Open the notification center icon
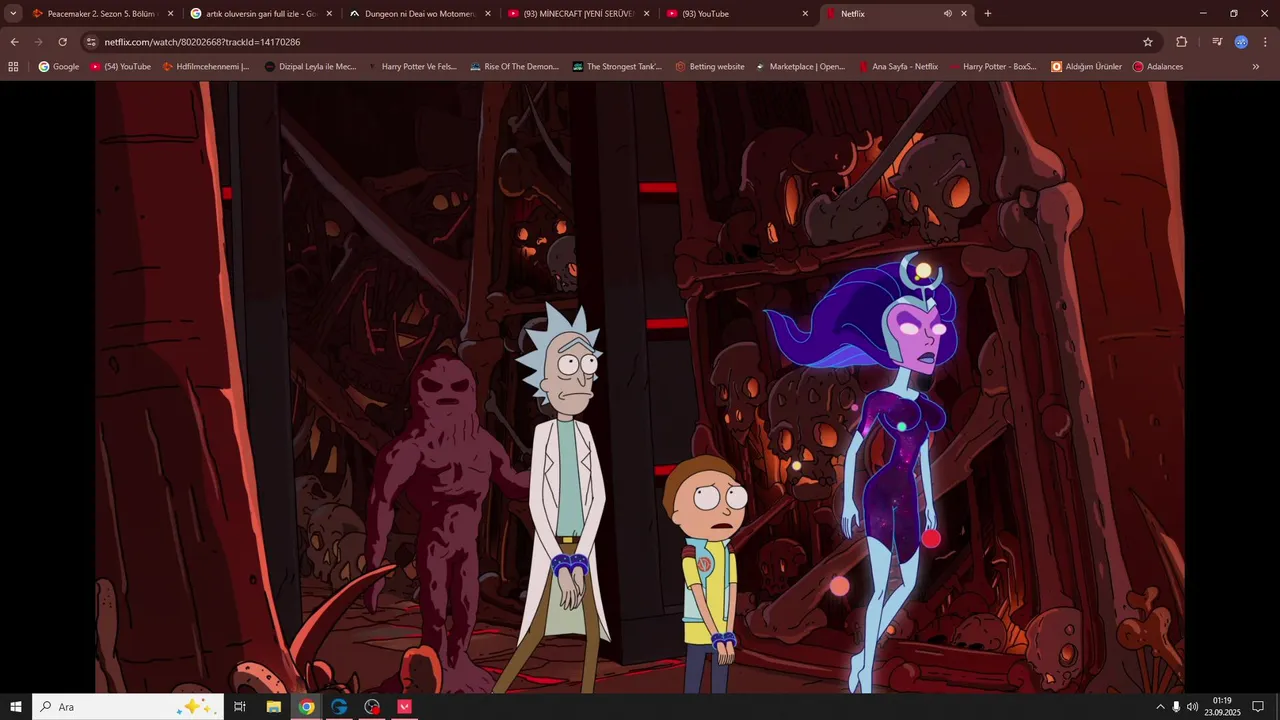This screenshot has width=1280, height=720. pos(1258,707)
